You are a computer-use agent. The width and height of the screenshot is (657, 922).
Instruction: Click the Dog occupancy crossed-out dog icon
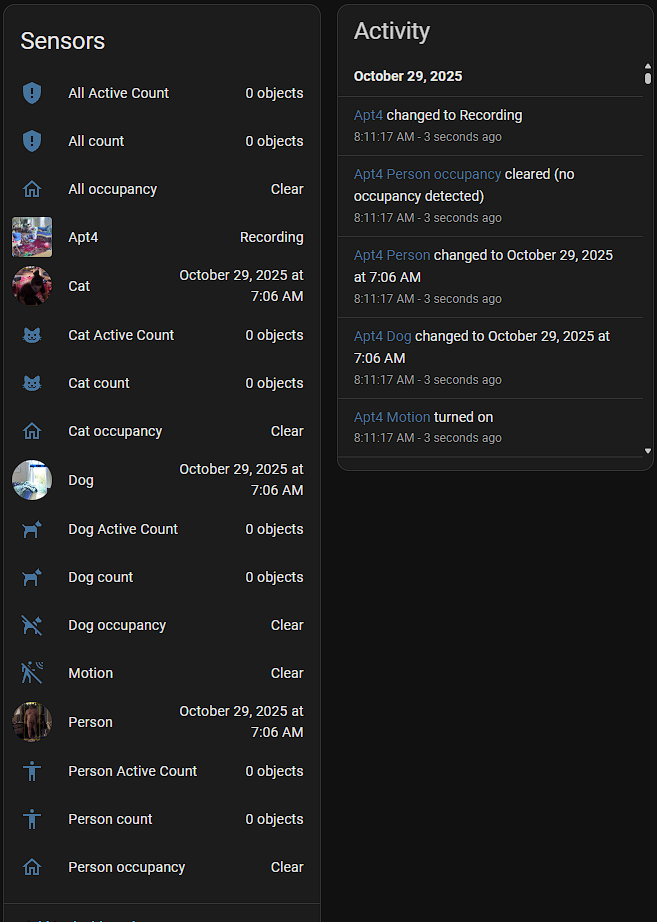point(32,625)
